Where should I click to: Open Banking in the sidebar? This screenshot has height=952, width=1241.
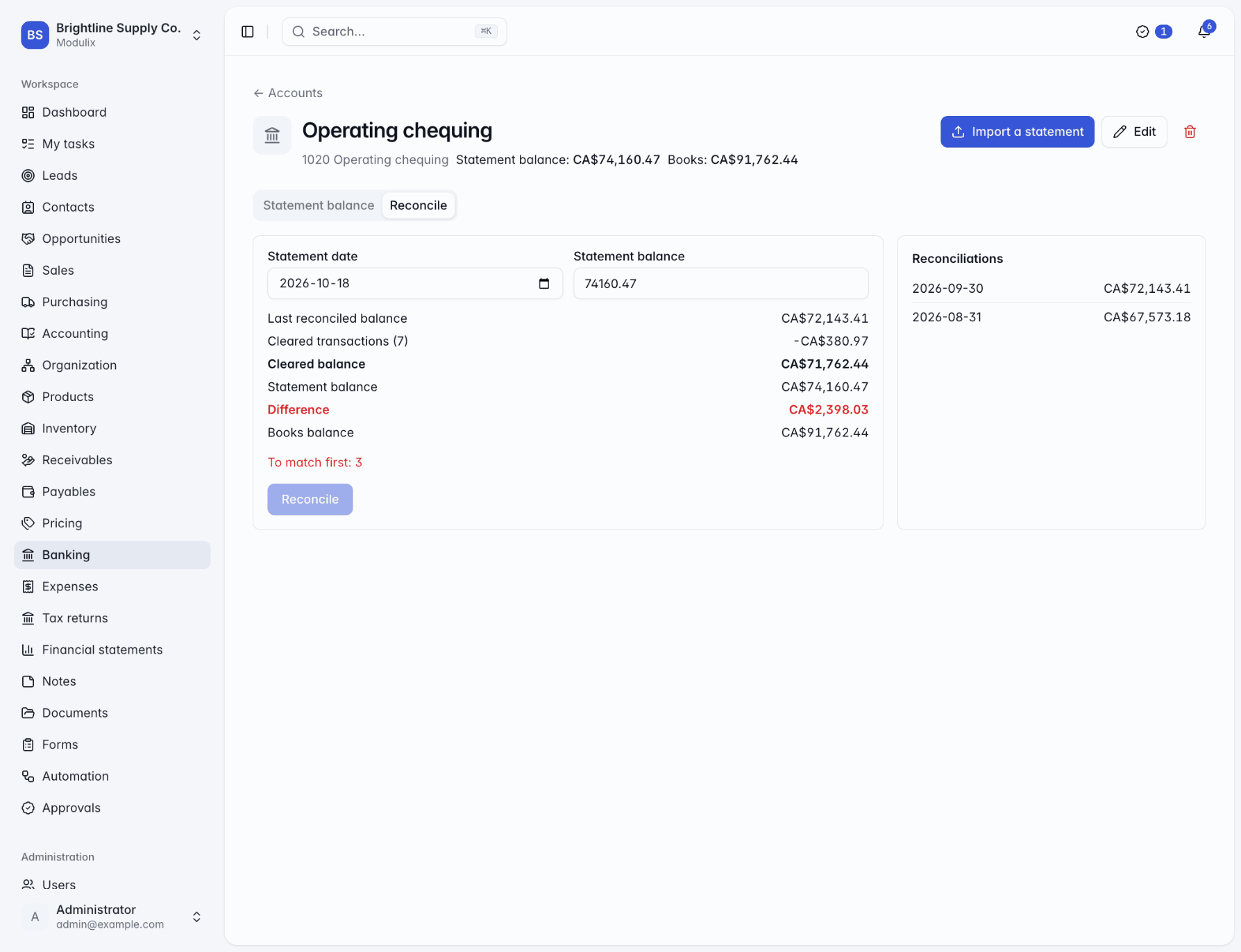click(x=112, y=555)
